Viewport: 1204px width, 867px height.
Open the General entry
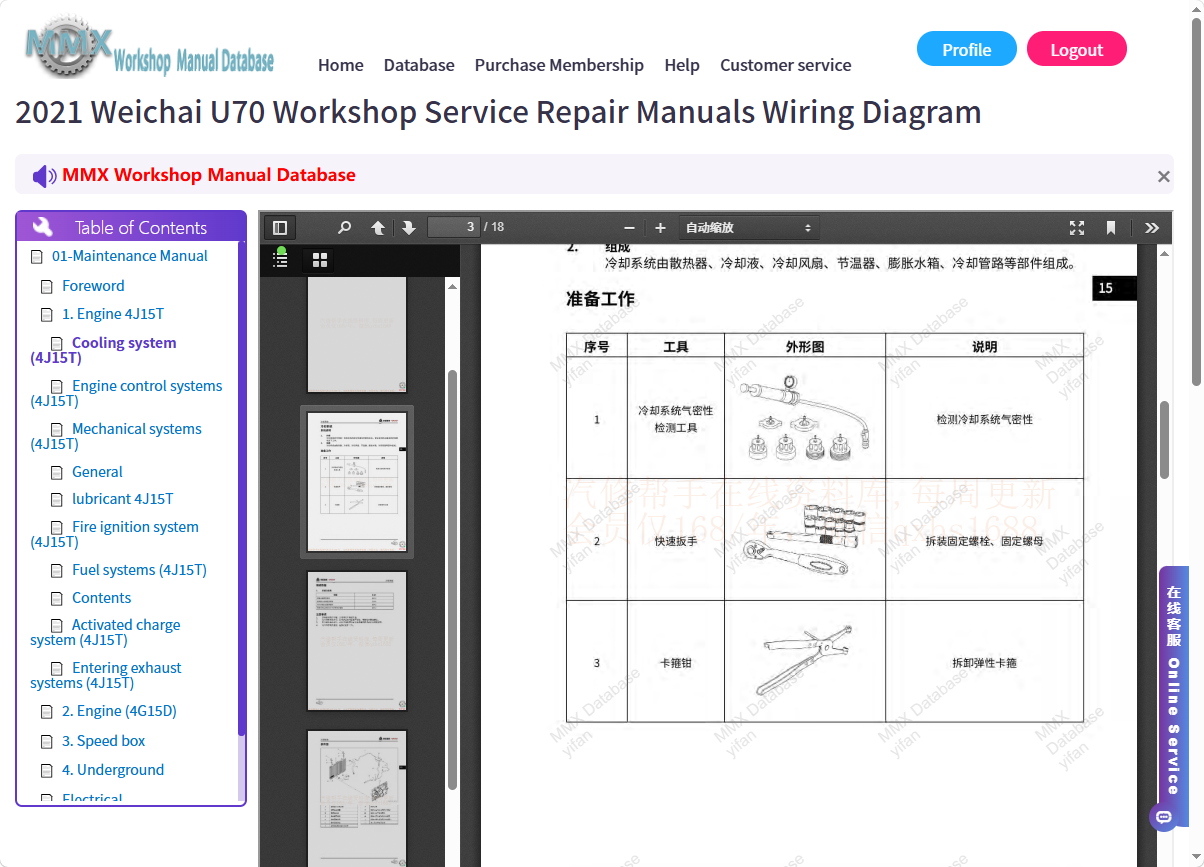point(97,472)
